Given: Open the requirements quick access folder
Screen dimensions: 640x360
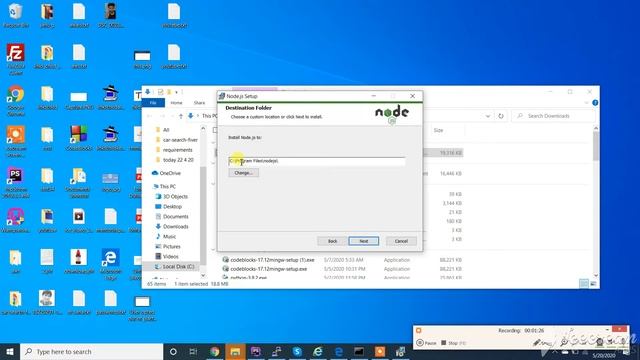Looking at the screenshot, I should [174, 150].
